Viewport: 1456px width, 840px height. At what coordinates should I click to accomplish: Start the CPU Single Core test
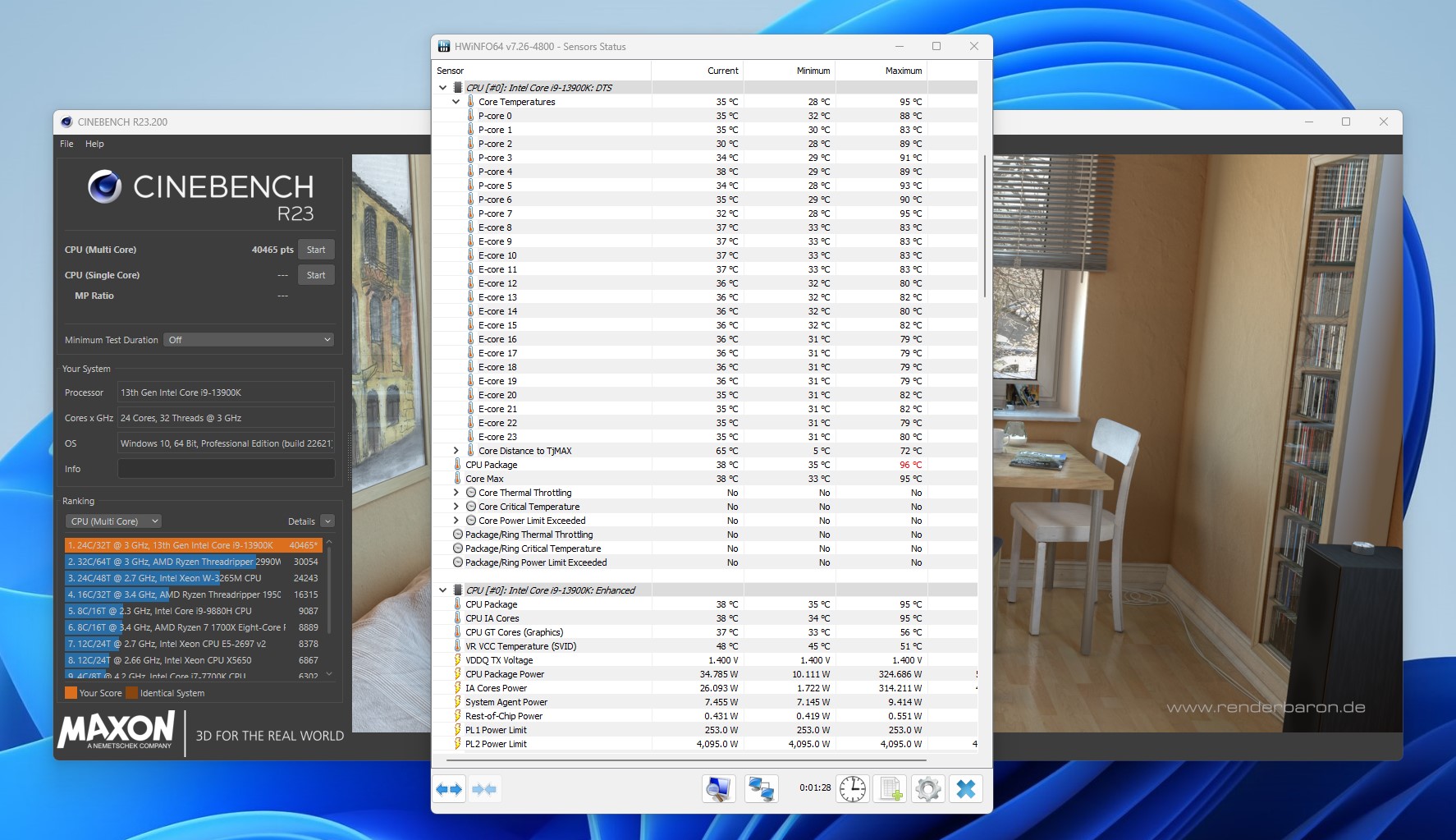pos(316,275)
